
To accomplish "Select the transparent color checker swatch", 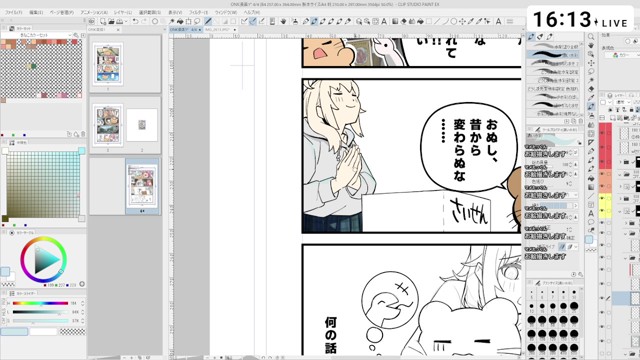I will click(73, 331).
